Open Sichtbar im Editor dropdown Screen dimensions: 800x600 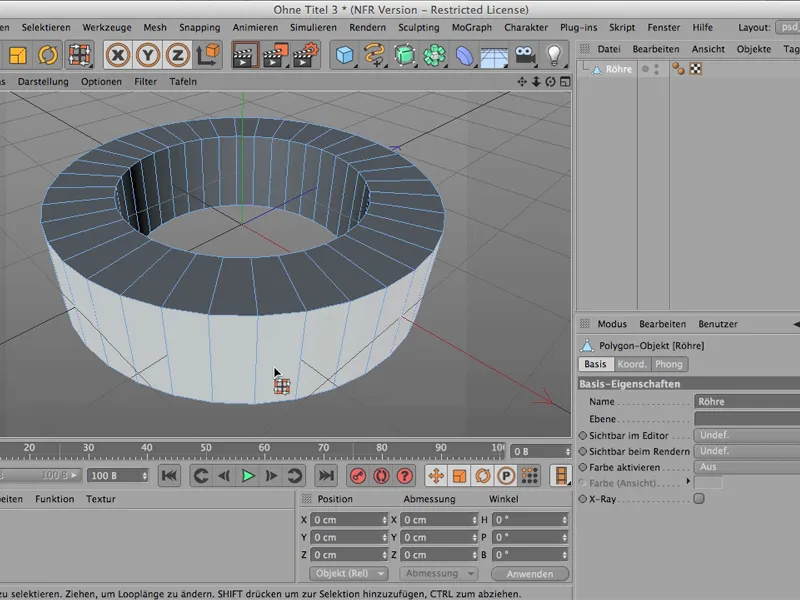pyautogui.click(x=747, y=435)
